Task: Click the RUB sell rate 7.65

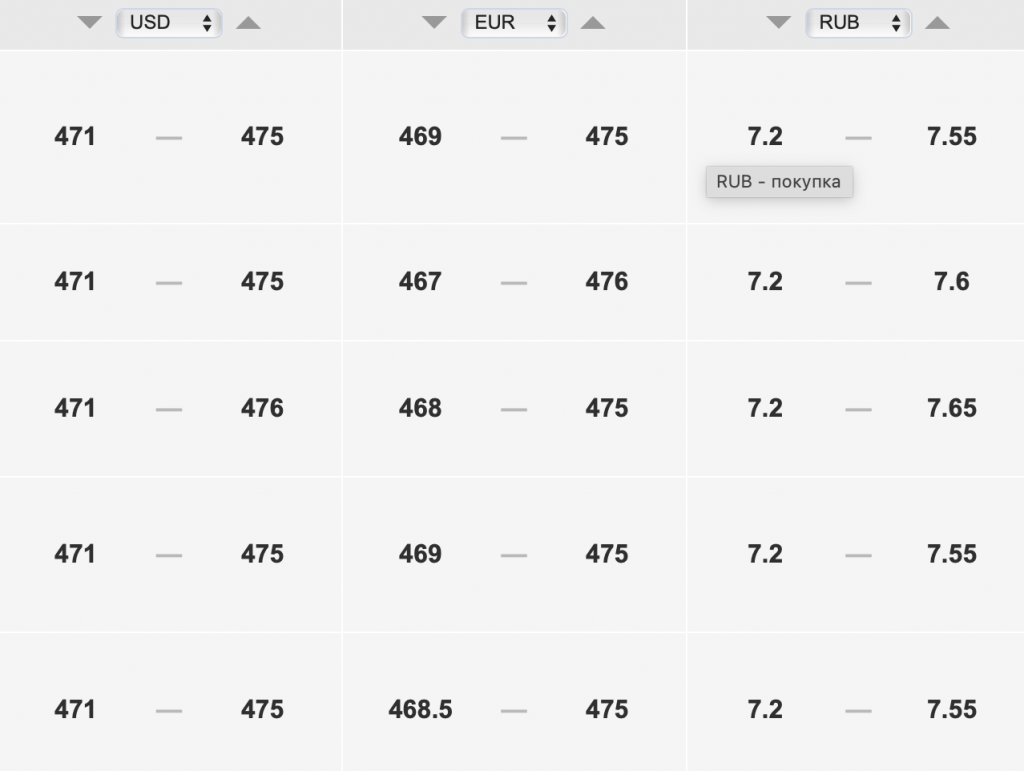Action: (952, 408)
